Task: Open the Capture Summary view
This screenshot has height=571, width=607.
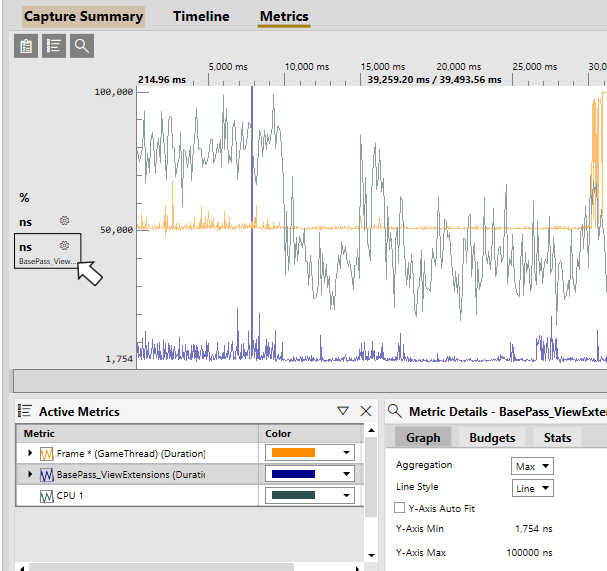Action: coord(83,16)
